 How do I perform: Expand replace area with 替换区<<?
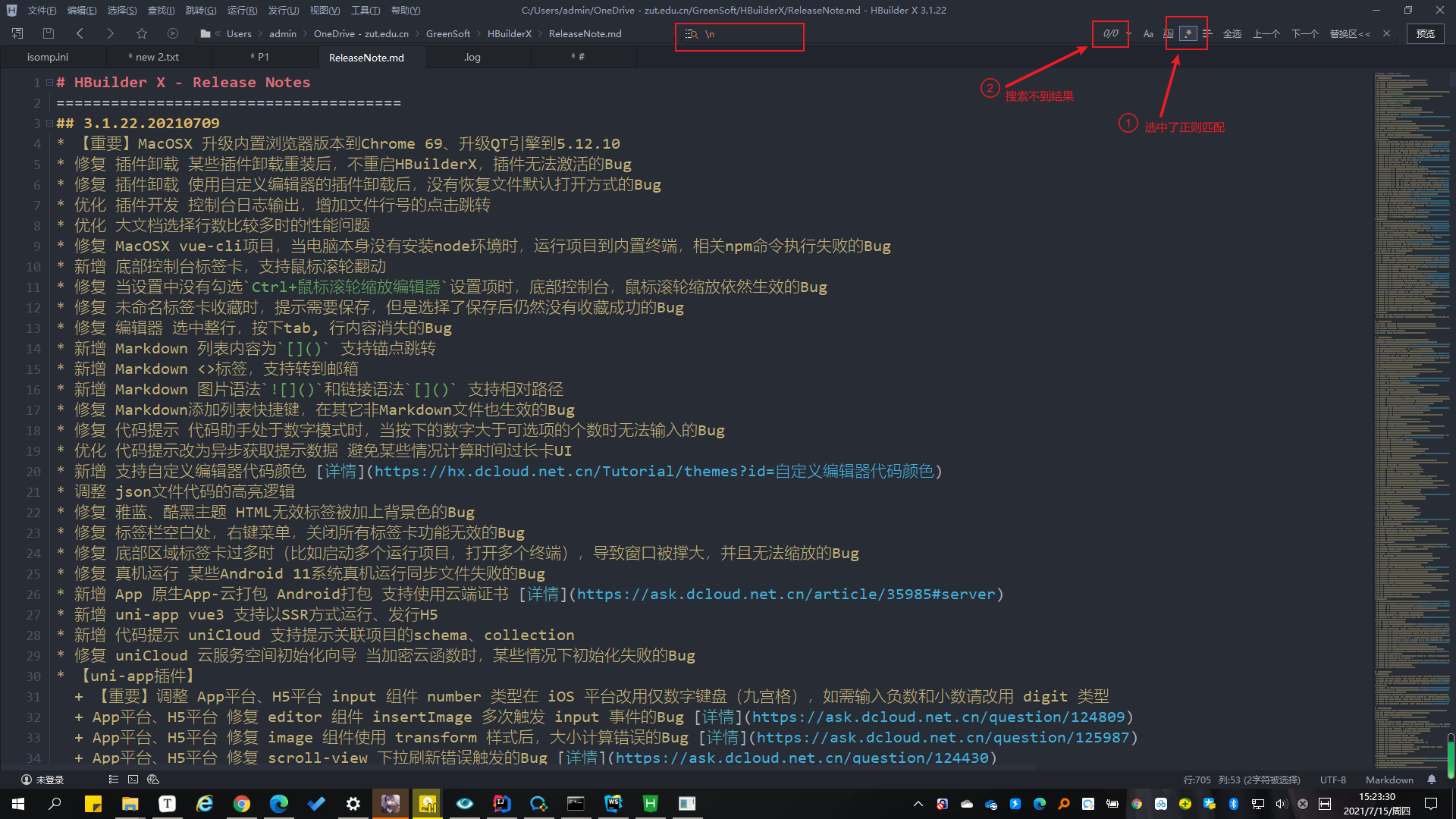1350,34
